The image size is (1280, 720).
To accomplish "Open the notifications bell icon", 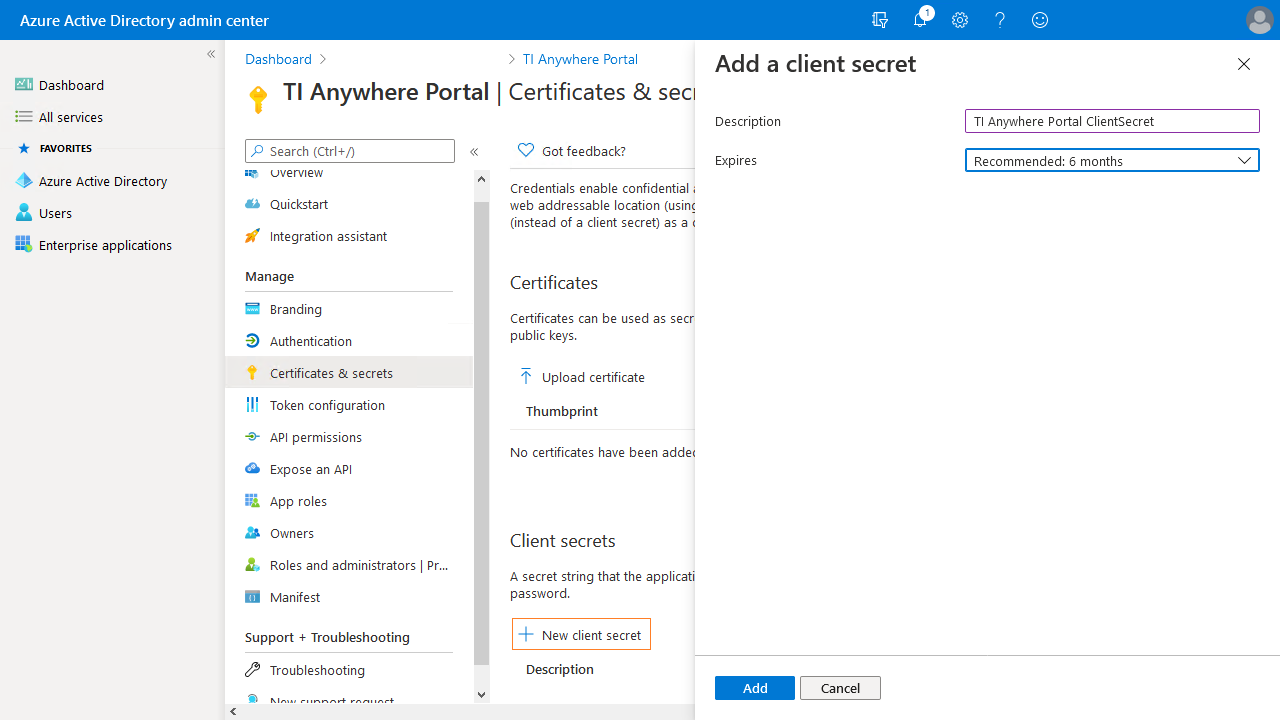I will click(920, 20).
